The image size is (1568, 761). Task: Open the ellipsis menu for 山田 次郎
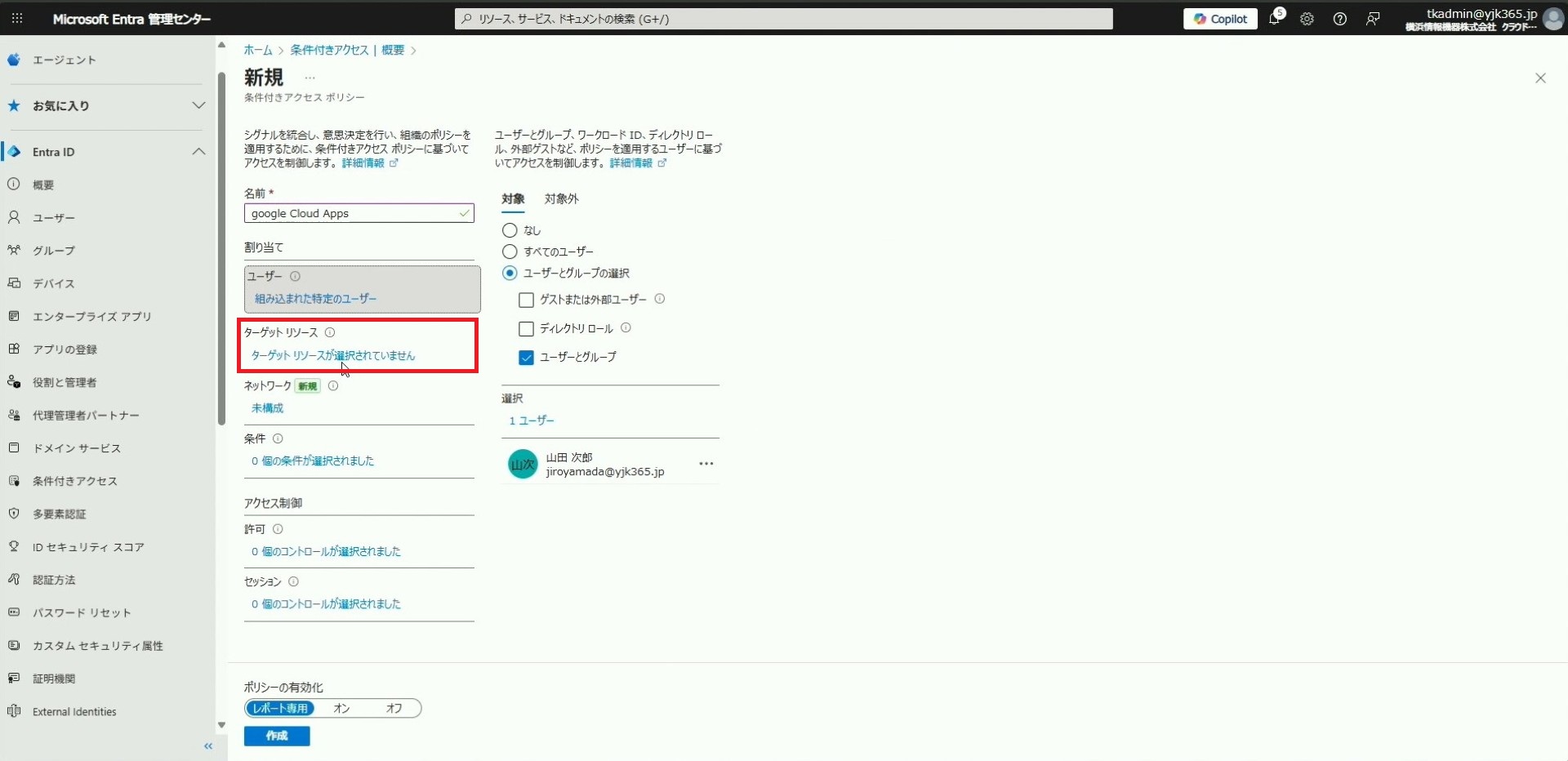[x=706, y=464]
